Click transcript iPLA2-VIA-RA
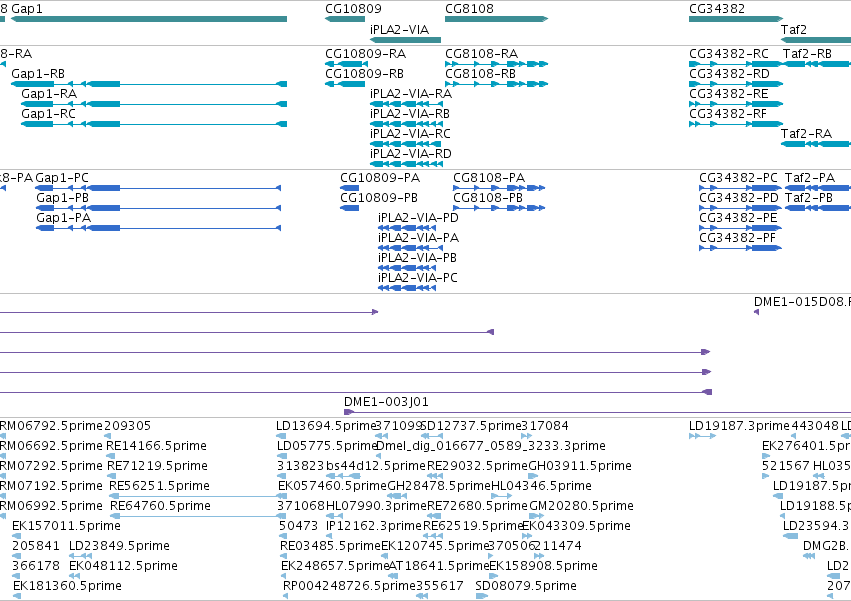 coord(405,104)
